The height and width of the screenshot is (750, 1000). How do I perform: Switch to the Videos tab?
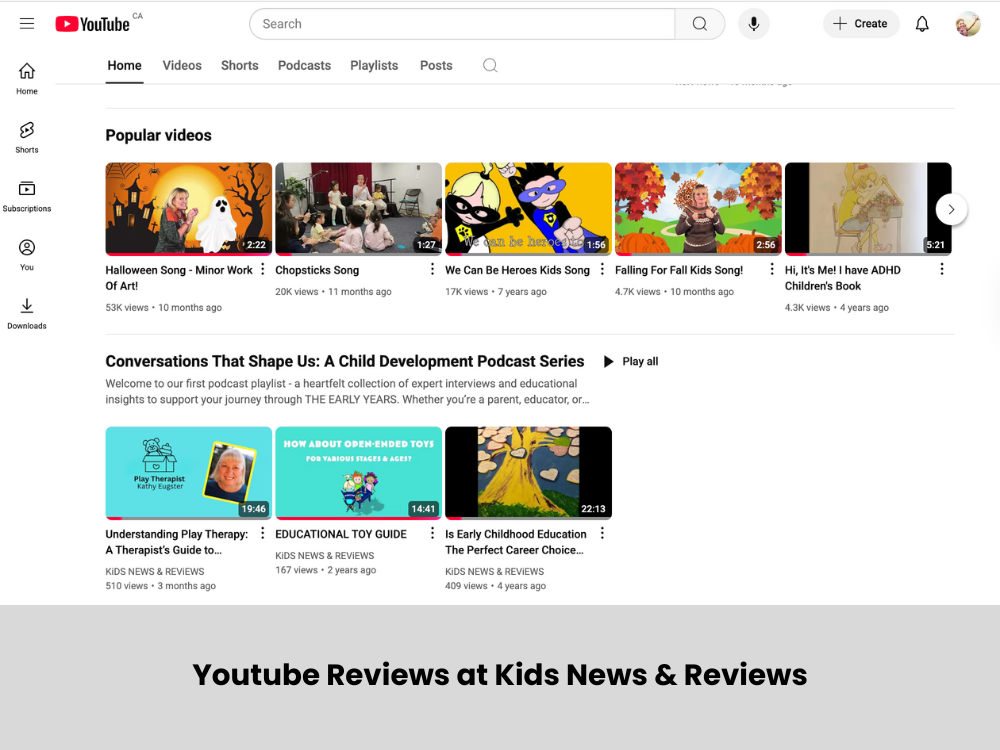click(x=182, y=65)
